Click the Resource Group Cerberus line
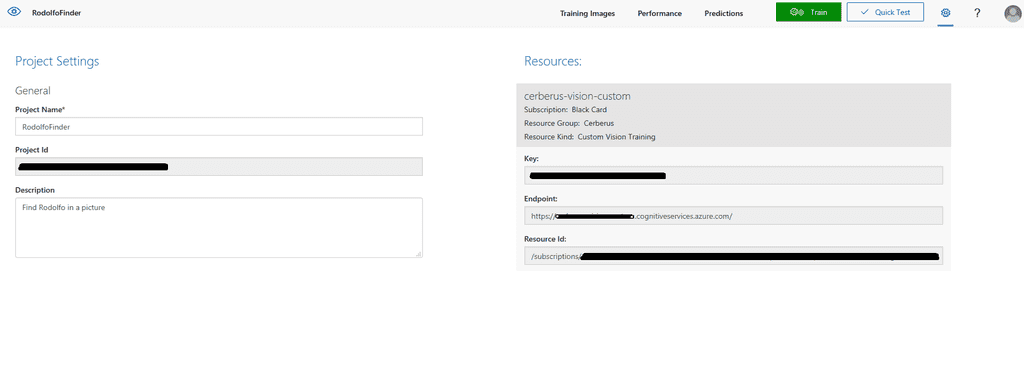The width and height of the screenshot is (1024, 388). 569,123
